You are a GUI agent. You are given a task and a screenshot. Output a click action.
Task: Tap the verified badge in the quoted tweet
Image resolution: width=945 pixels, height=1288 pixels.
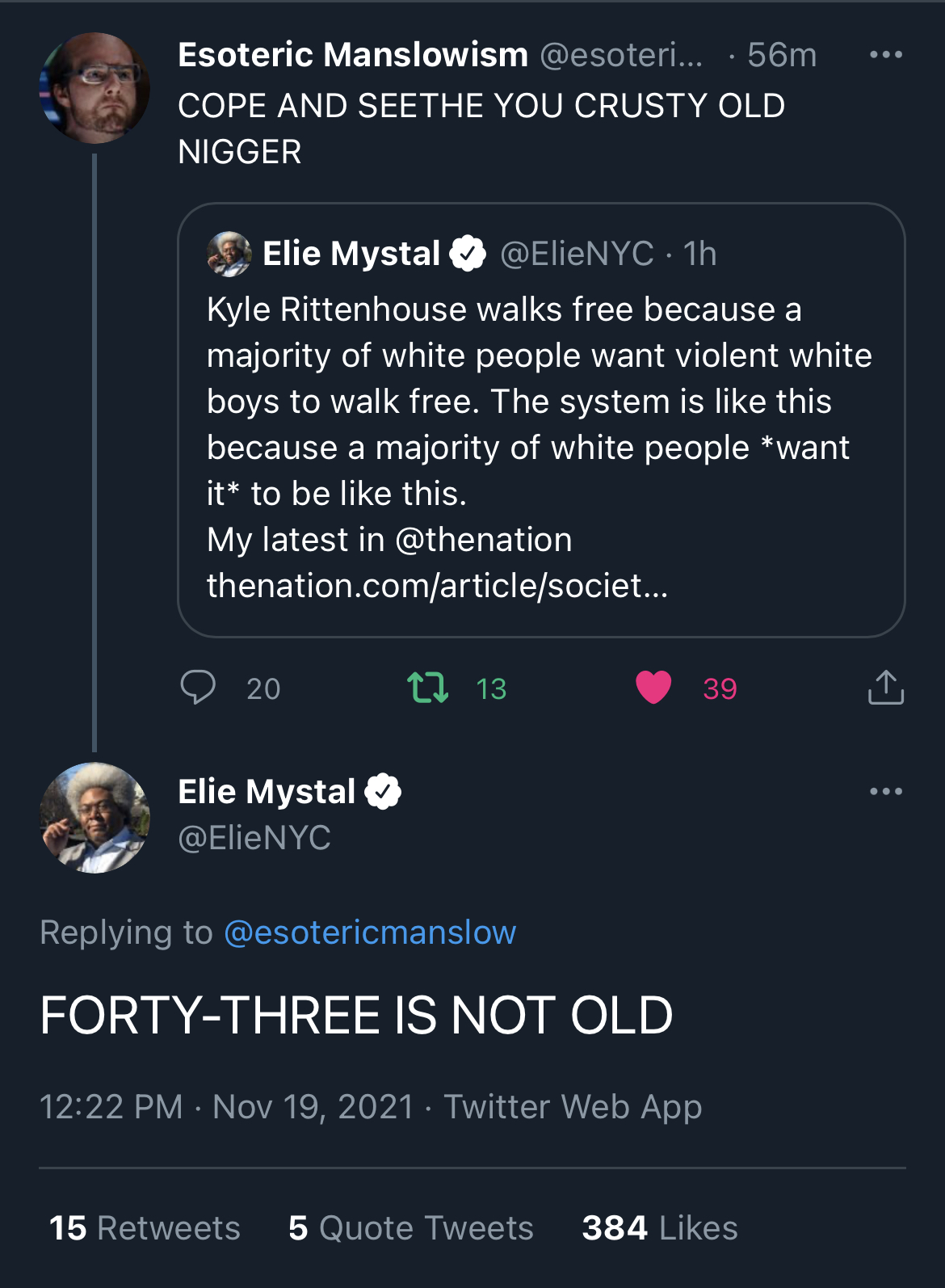tap(468, 254)
